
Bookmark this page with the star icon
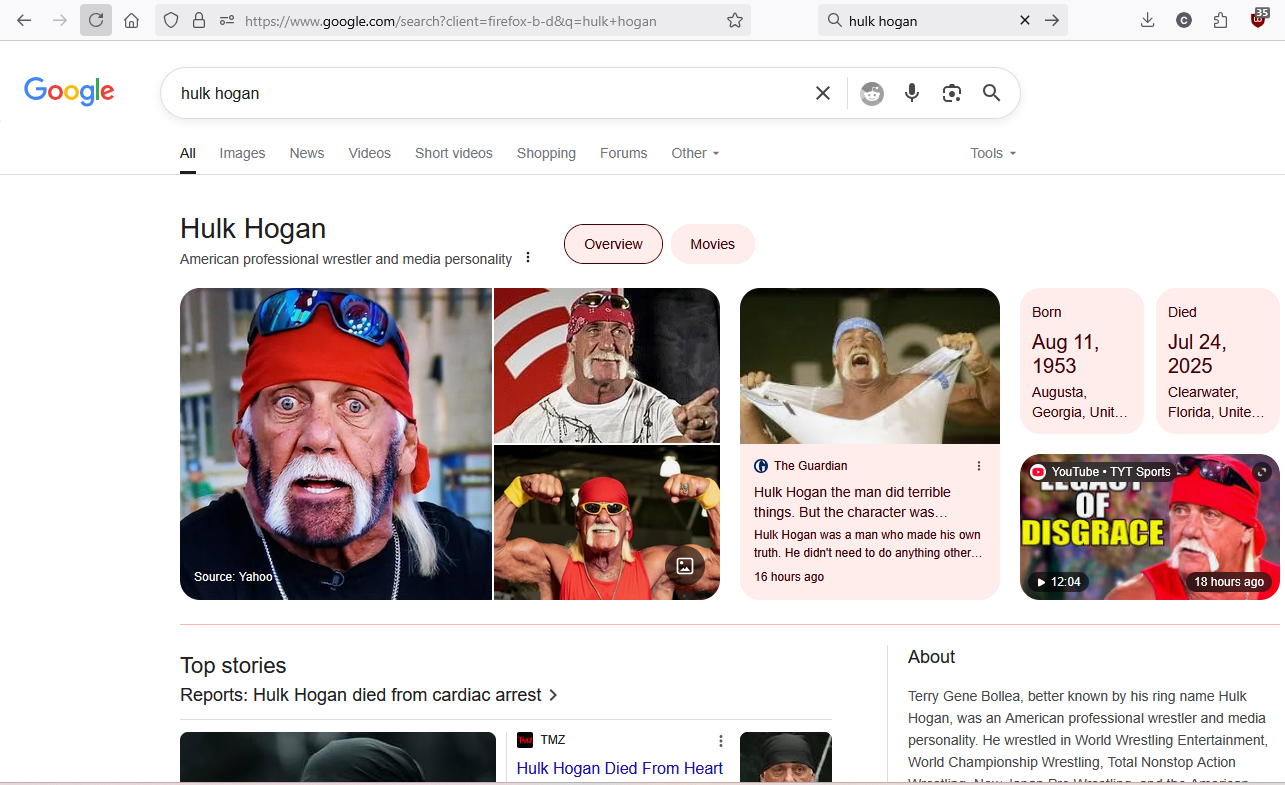tap(735, 20)
